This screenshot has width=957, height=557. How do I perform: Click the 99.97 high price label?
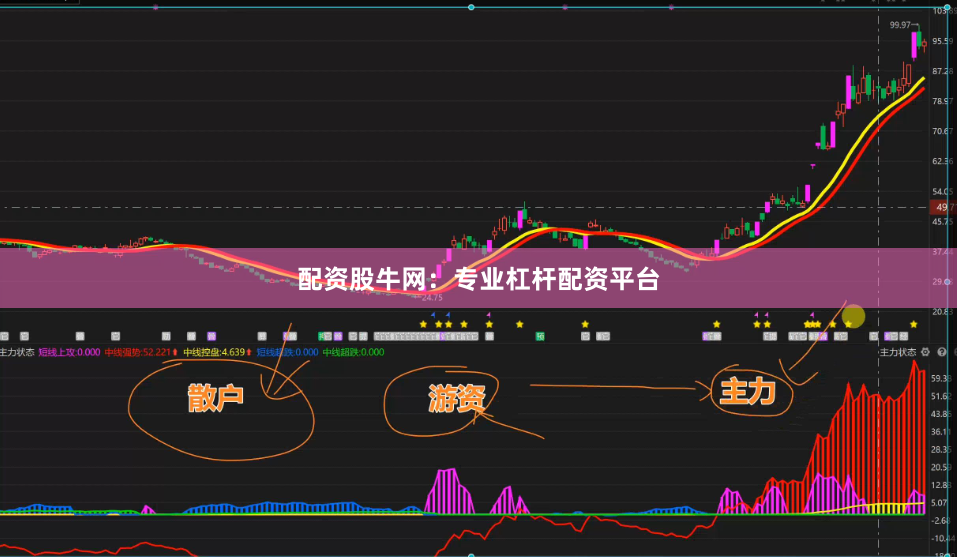(x=900, y=25)
